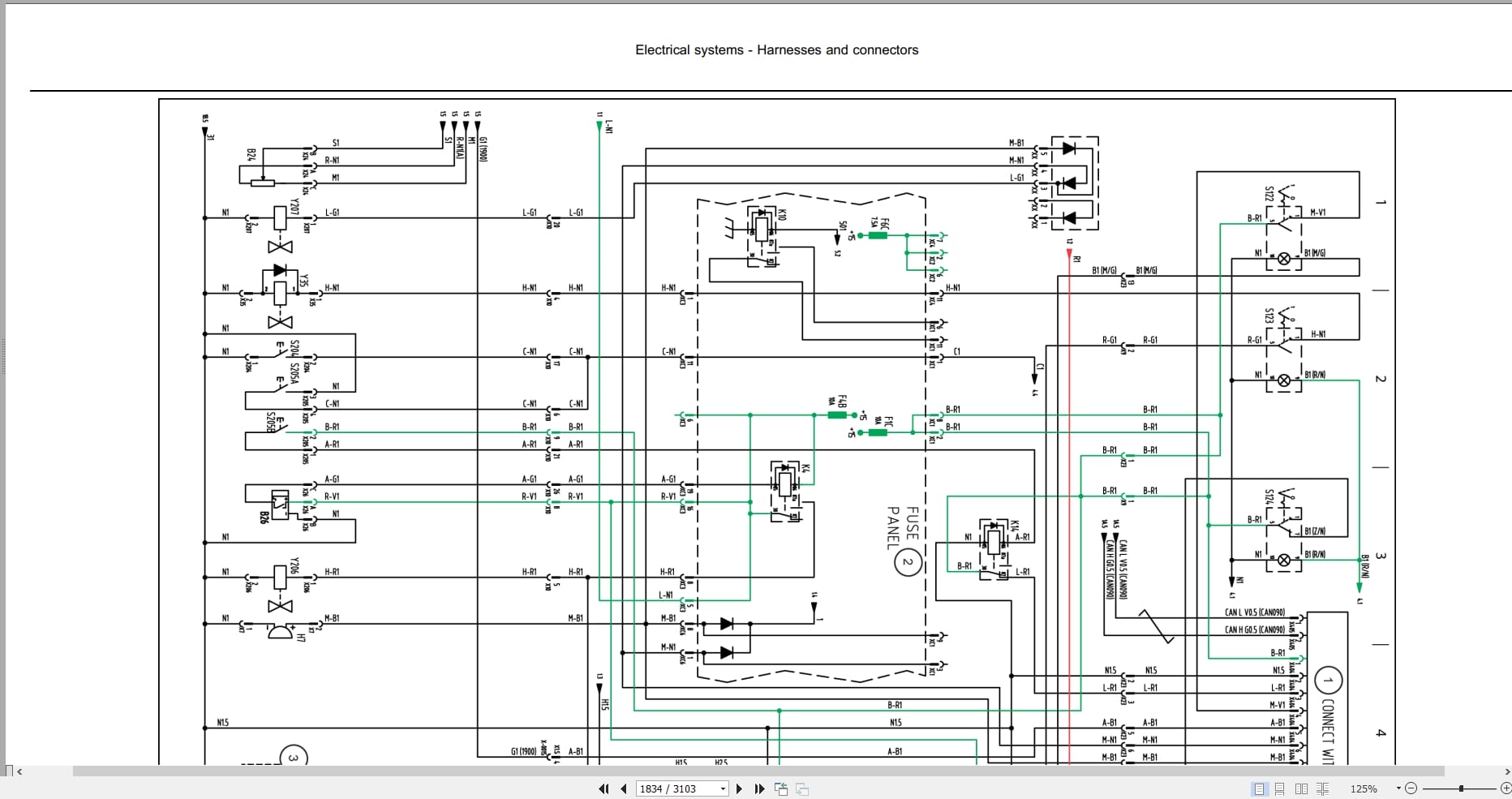The image size is (1512, 799).
Task: Switch to facing pages view mode
Action: 1301,788
